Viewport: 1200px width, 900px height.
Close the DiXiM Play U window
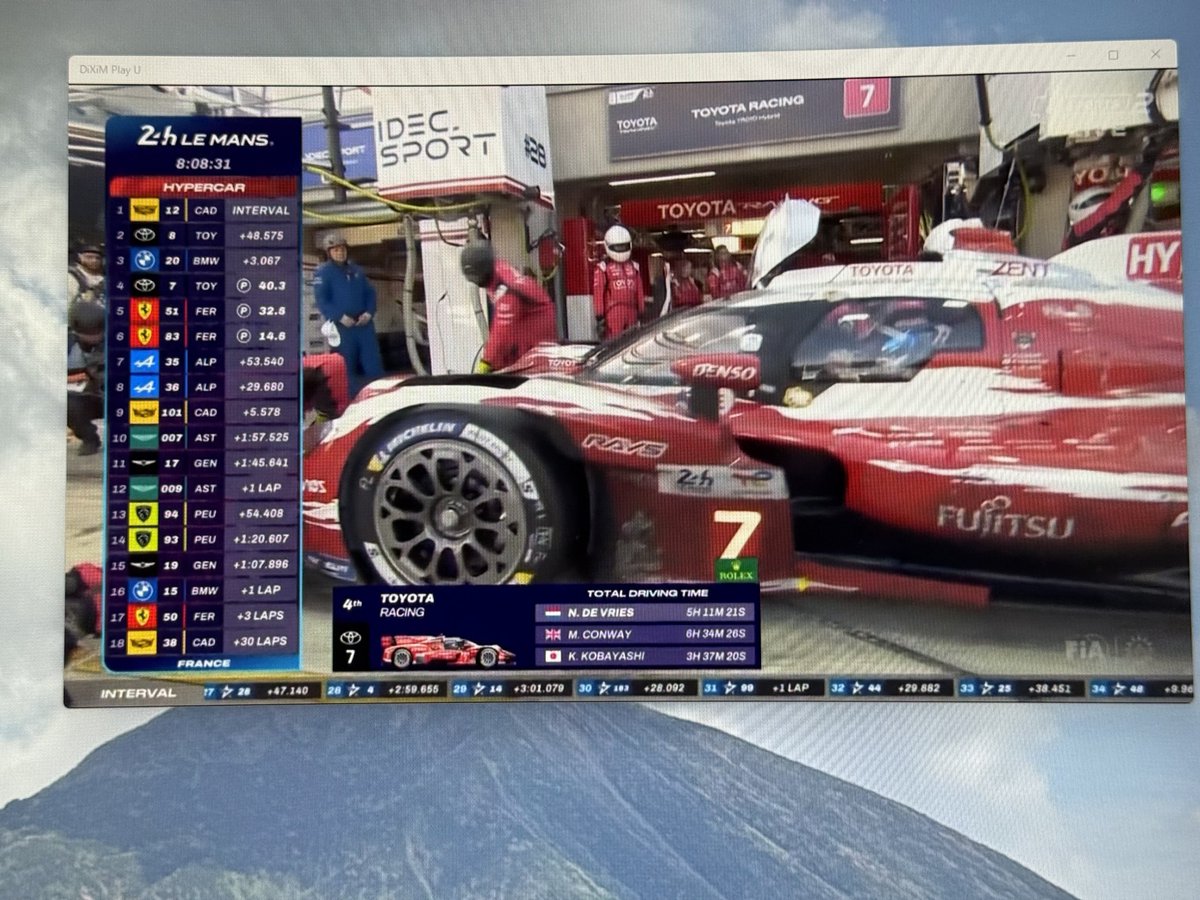pyautogui.click(x=1156, y=55)
